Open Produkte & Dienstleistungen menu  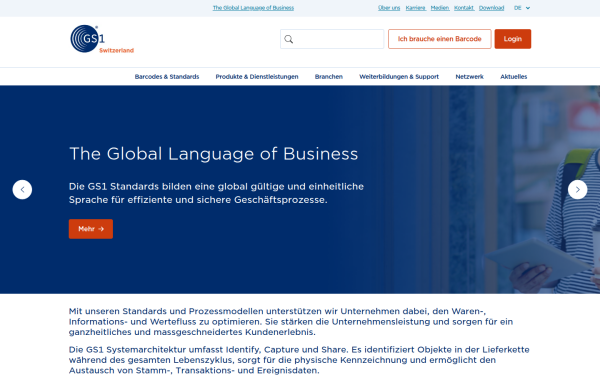pos(257,77)
